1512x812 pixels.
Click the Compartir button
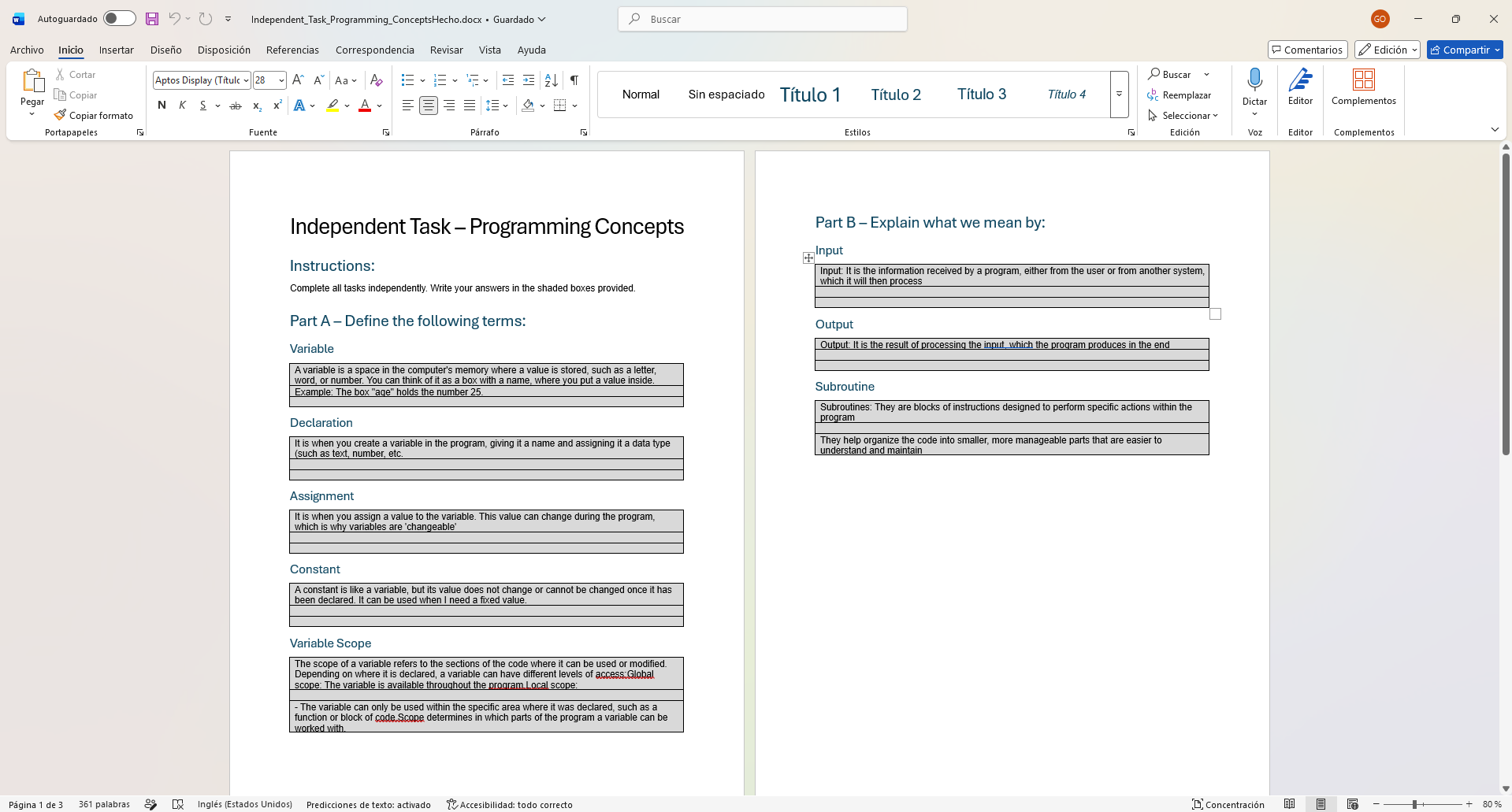pyautogui.click(x=1465, y=50)
